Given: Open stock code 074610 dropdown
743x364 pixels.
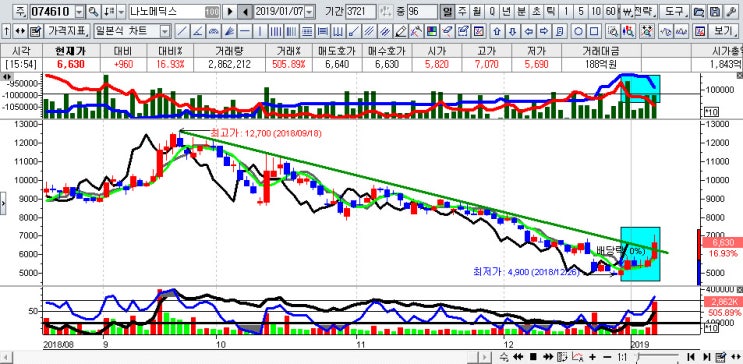Looking at the screenshot, I should click(x=79, y=11).
